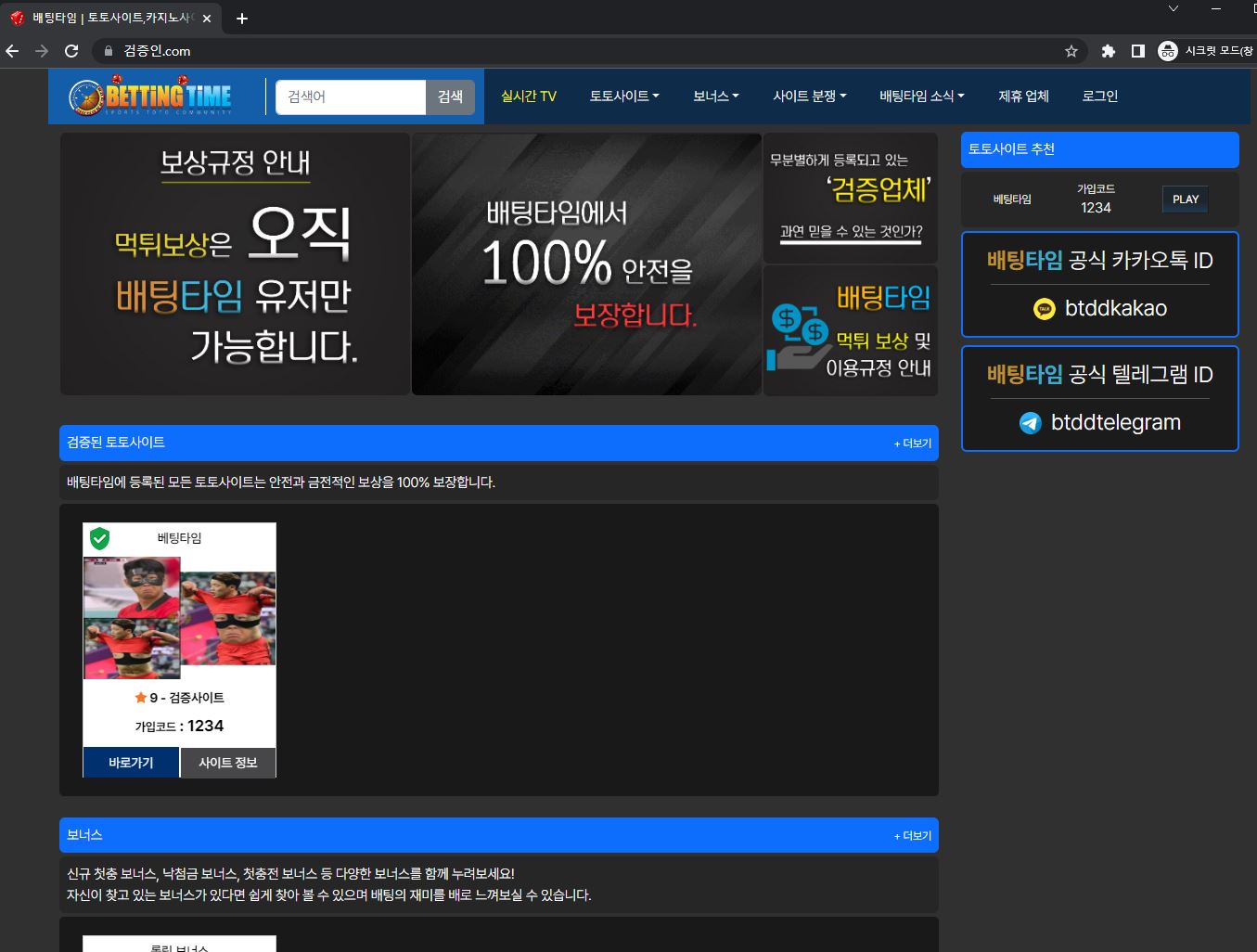Click the 사이트 정보 button

click(x=228, y=763)
